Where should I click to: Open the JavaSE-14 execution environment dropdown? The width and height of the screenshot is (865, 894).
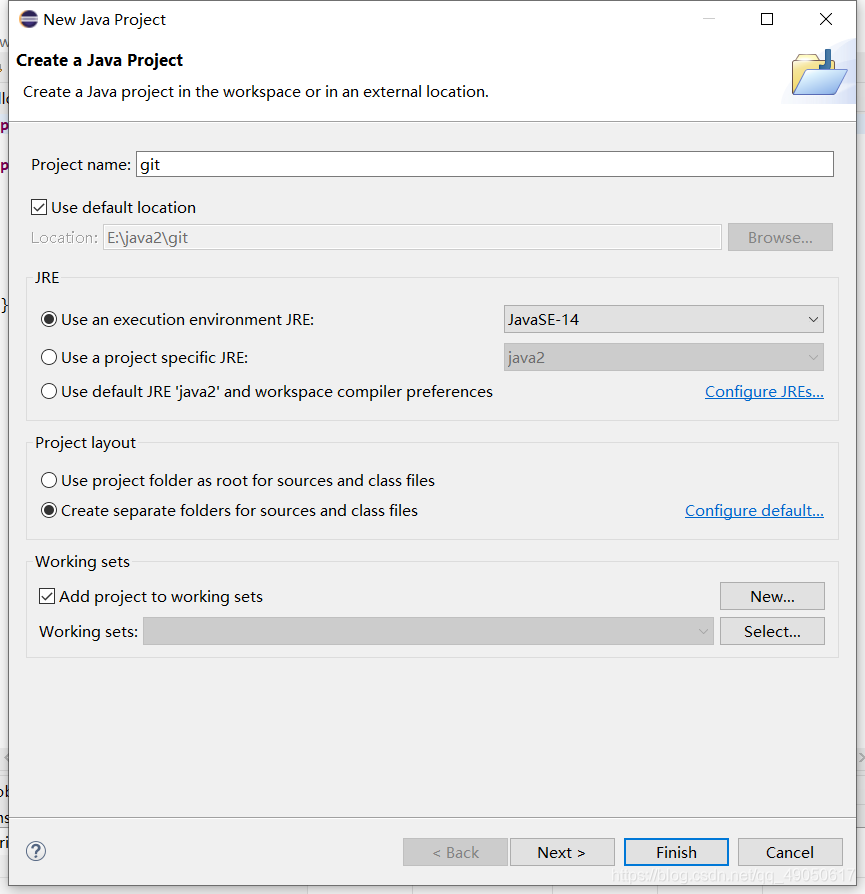[664, 319]
